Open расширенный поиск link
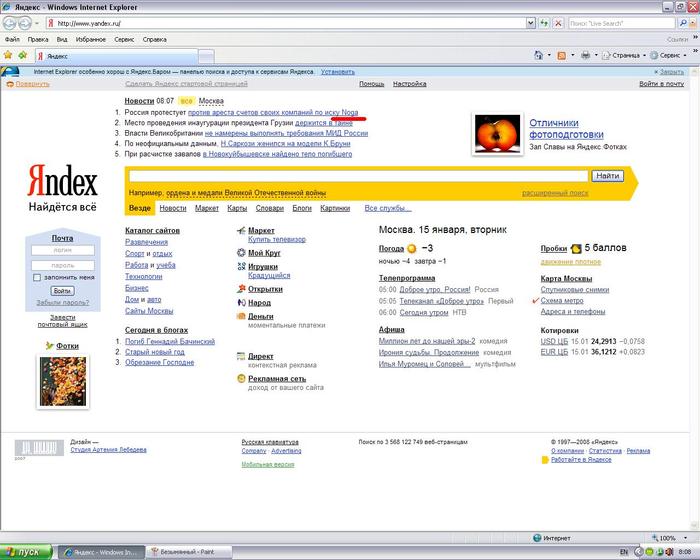Viewport: 700px width, 560px height. click(x=555, y=193)
